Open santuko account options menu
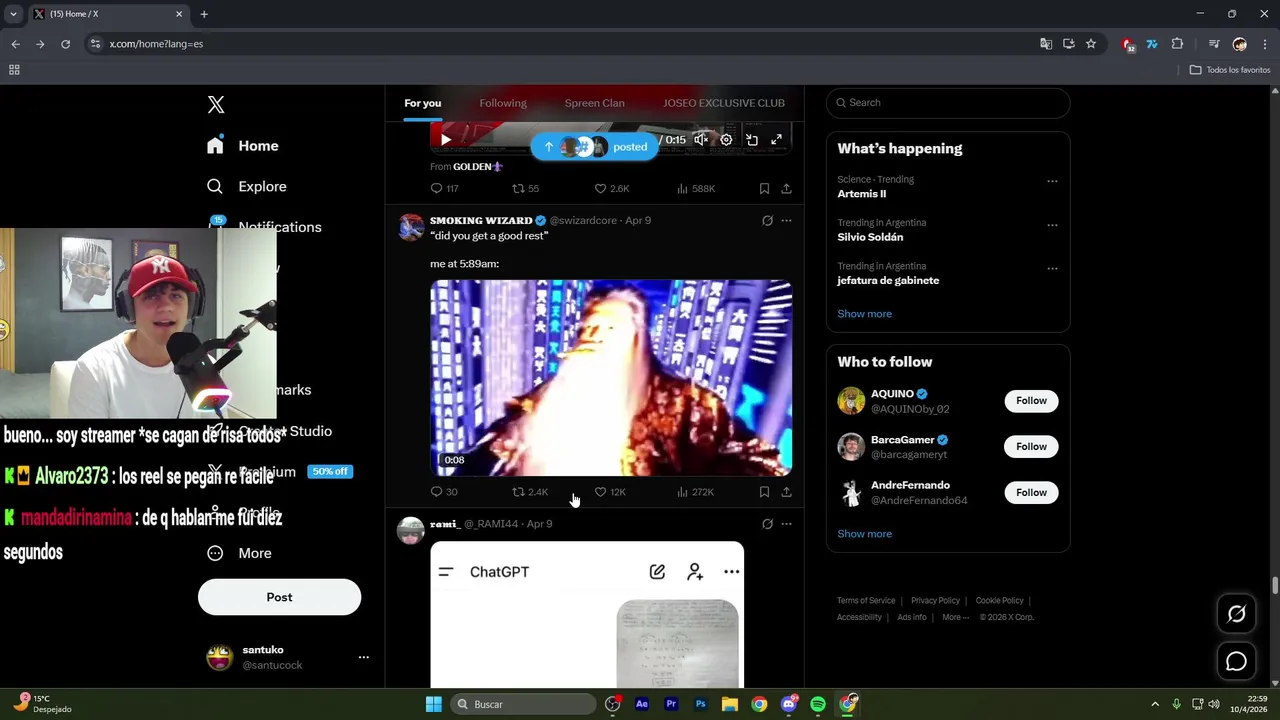The width and height of the screenshot is (1280, 720). [364, 657]
